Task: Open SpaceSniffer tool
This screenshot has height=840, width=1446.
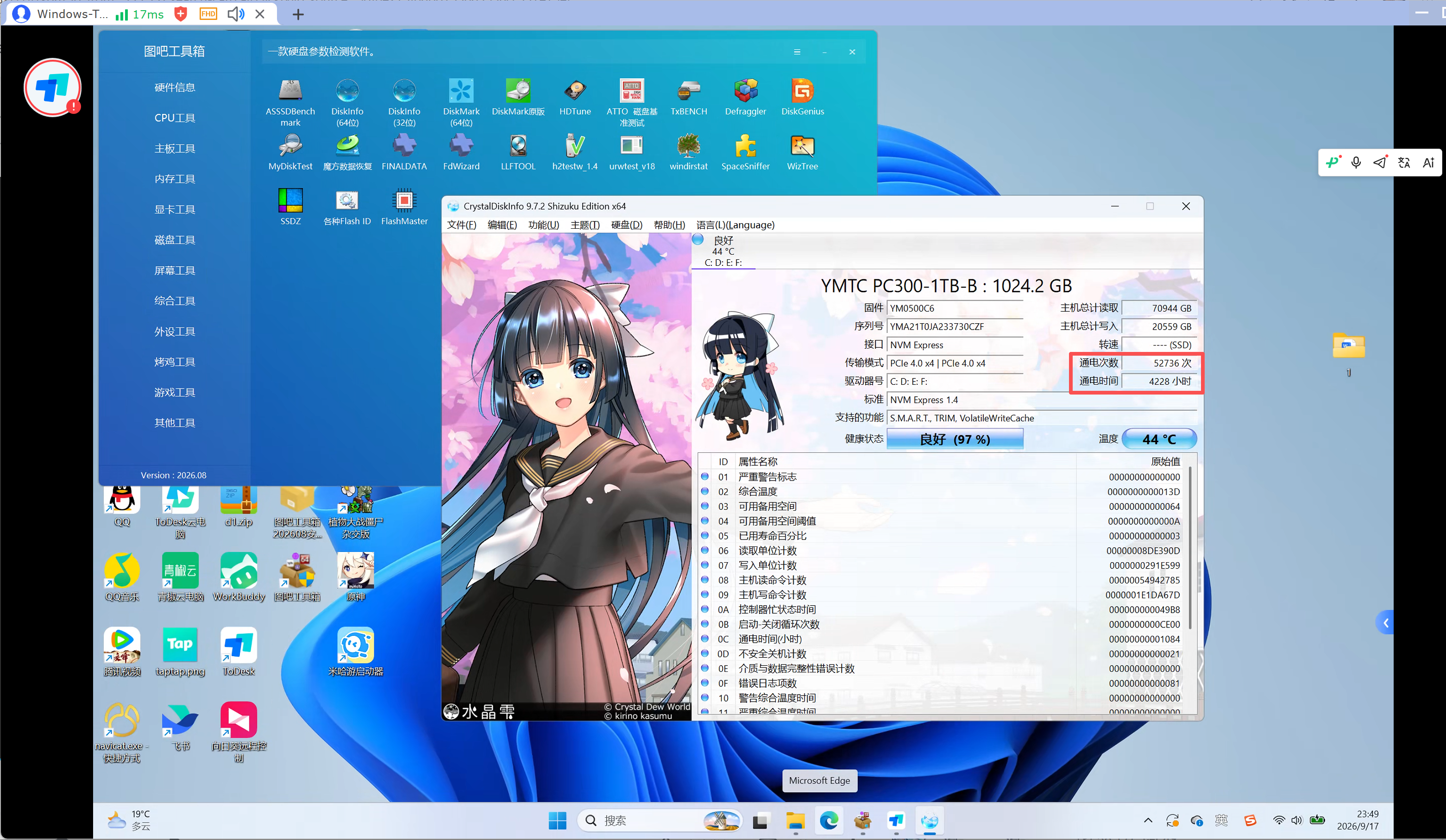Action: (x=745, y=152)
